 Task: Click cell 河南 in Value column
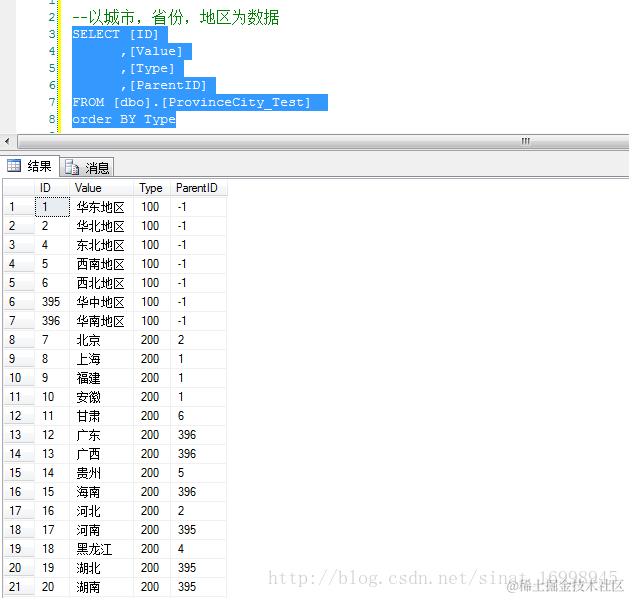pyautogui.click(x=101, y=530)
